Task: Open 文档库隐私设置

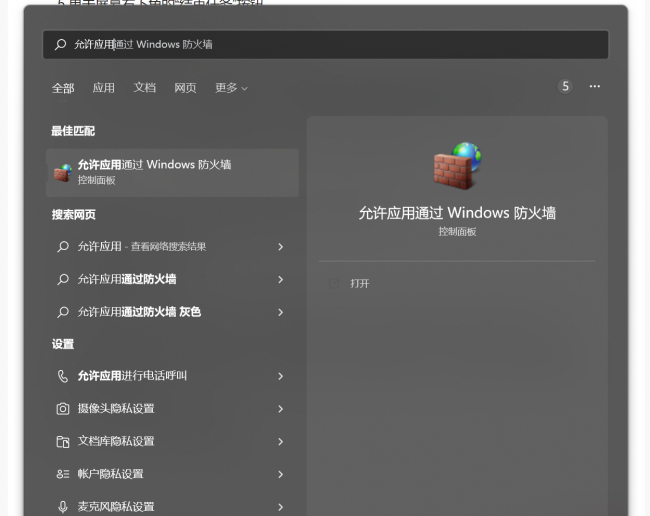Action: pos(172,441)
